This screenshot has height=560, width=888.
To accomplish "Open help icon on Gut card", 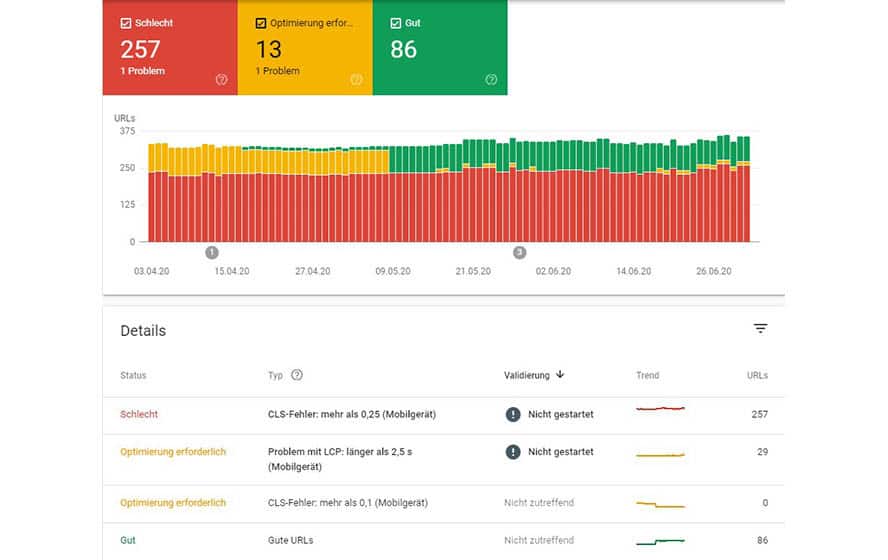I will coord(491,80).
